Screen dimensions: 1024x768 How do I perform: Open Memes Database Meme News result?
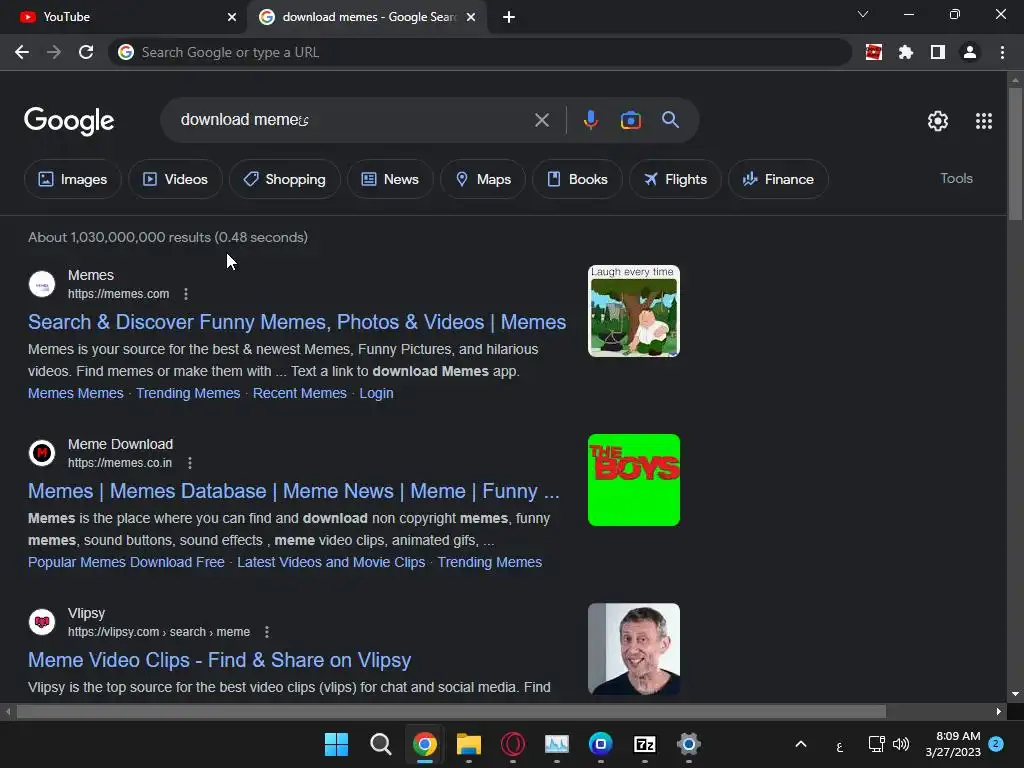294,491
